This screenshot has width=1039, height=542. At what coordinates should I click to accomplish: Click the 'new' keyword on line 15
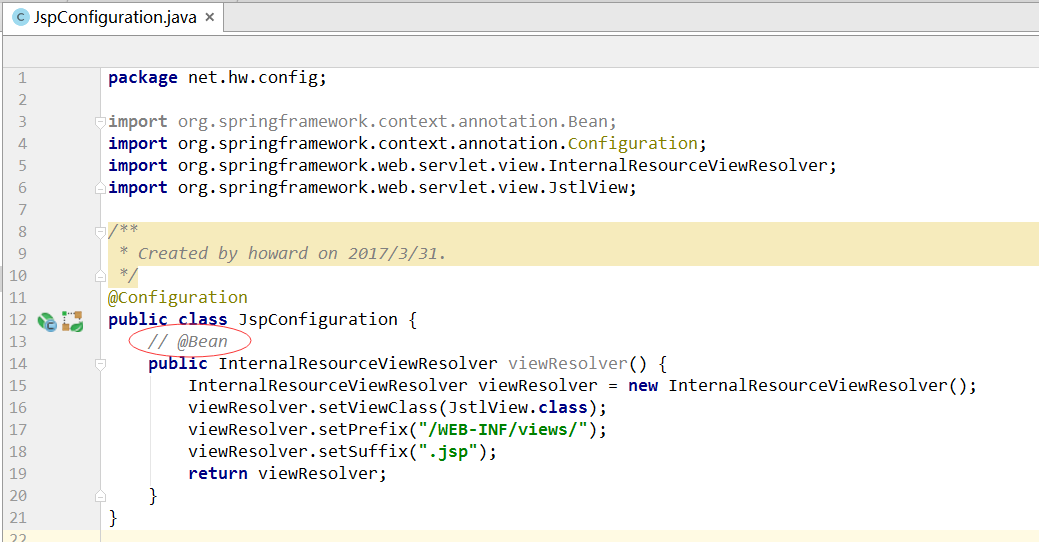pos(643,386)
